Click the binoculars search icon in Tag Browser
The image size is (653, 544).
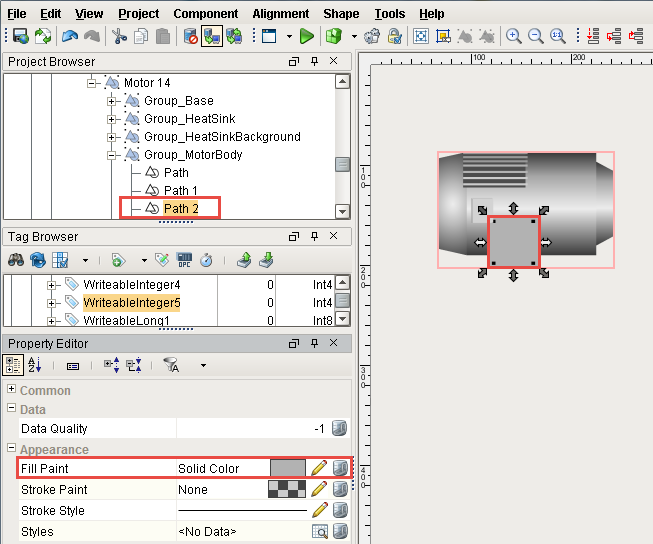pyautogui.click(x=17, y=260)
